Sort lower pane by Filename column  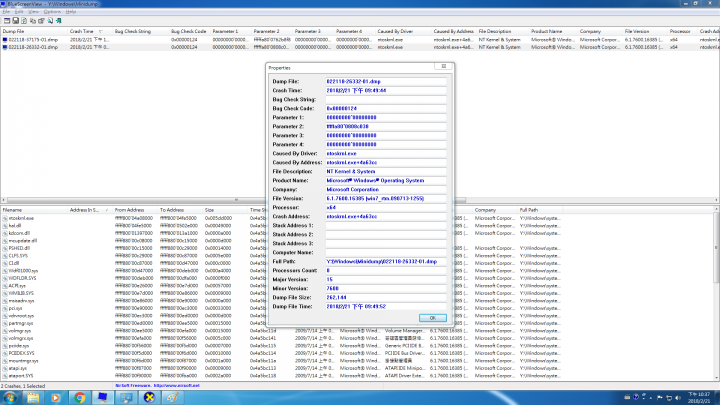coord(34,210)
